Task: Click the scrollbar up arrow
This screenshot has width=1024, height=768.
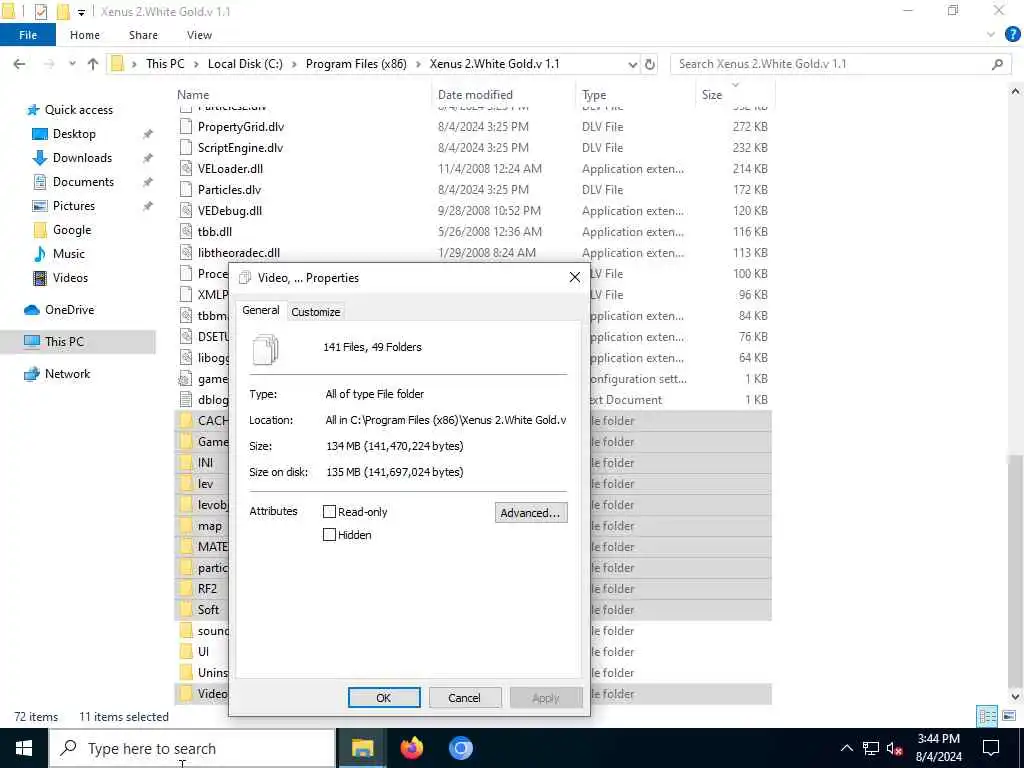Action: coord(1015,93)
